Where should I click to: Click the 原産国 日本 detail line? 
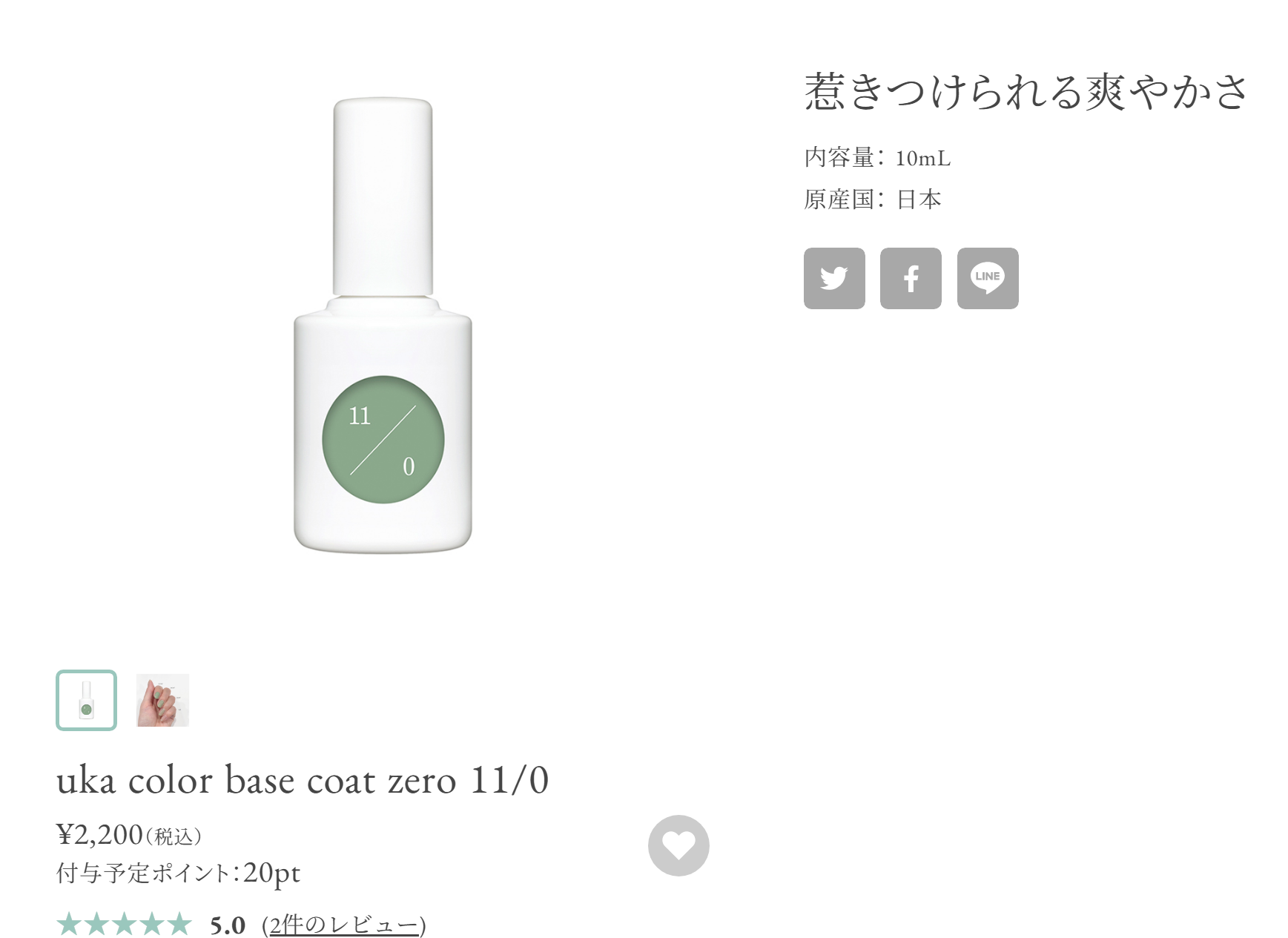pos(873,199)
